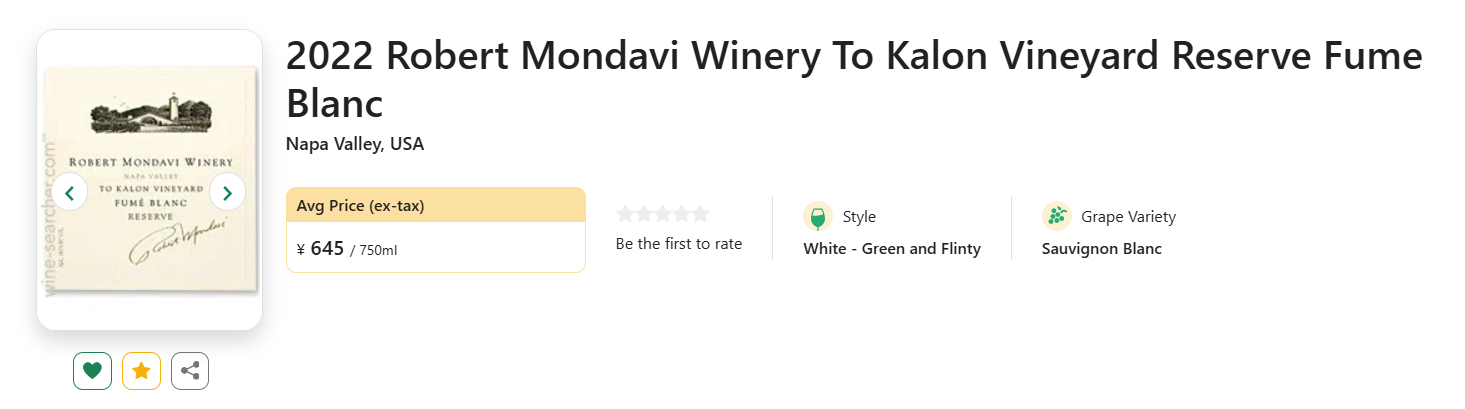Click the share icon below the label
Screen dimensions: 1465x409
click(x=190, y=371)
